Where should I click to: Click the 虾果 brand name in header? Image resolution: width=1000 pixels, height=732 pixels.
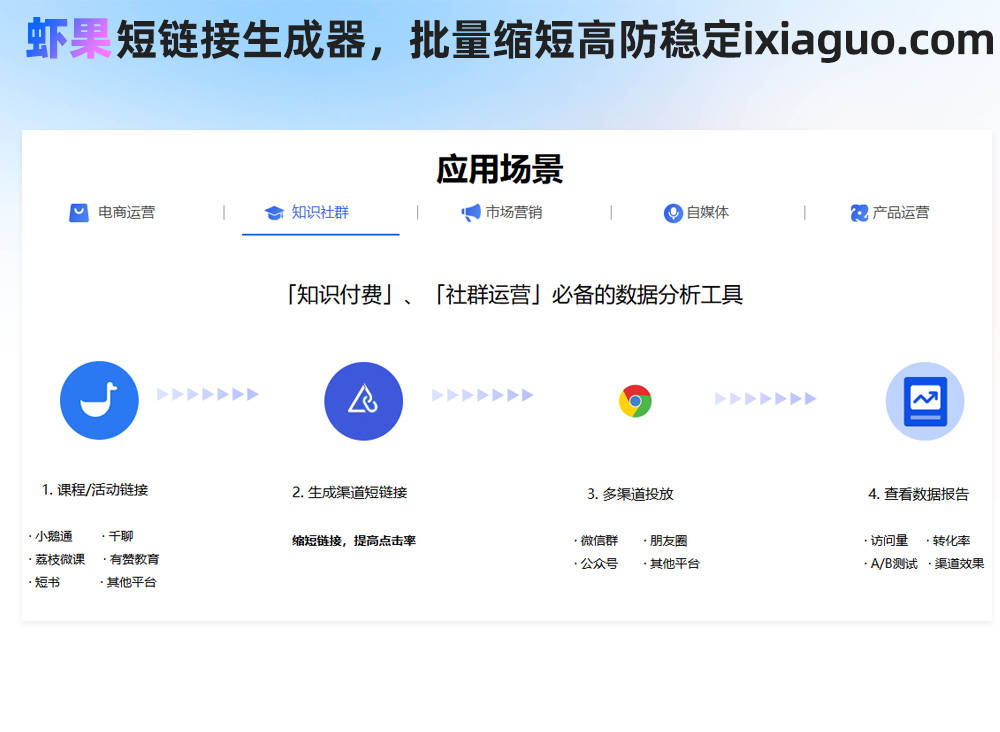click(68, 40)
